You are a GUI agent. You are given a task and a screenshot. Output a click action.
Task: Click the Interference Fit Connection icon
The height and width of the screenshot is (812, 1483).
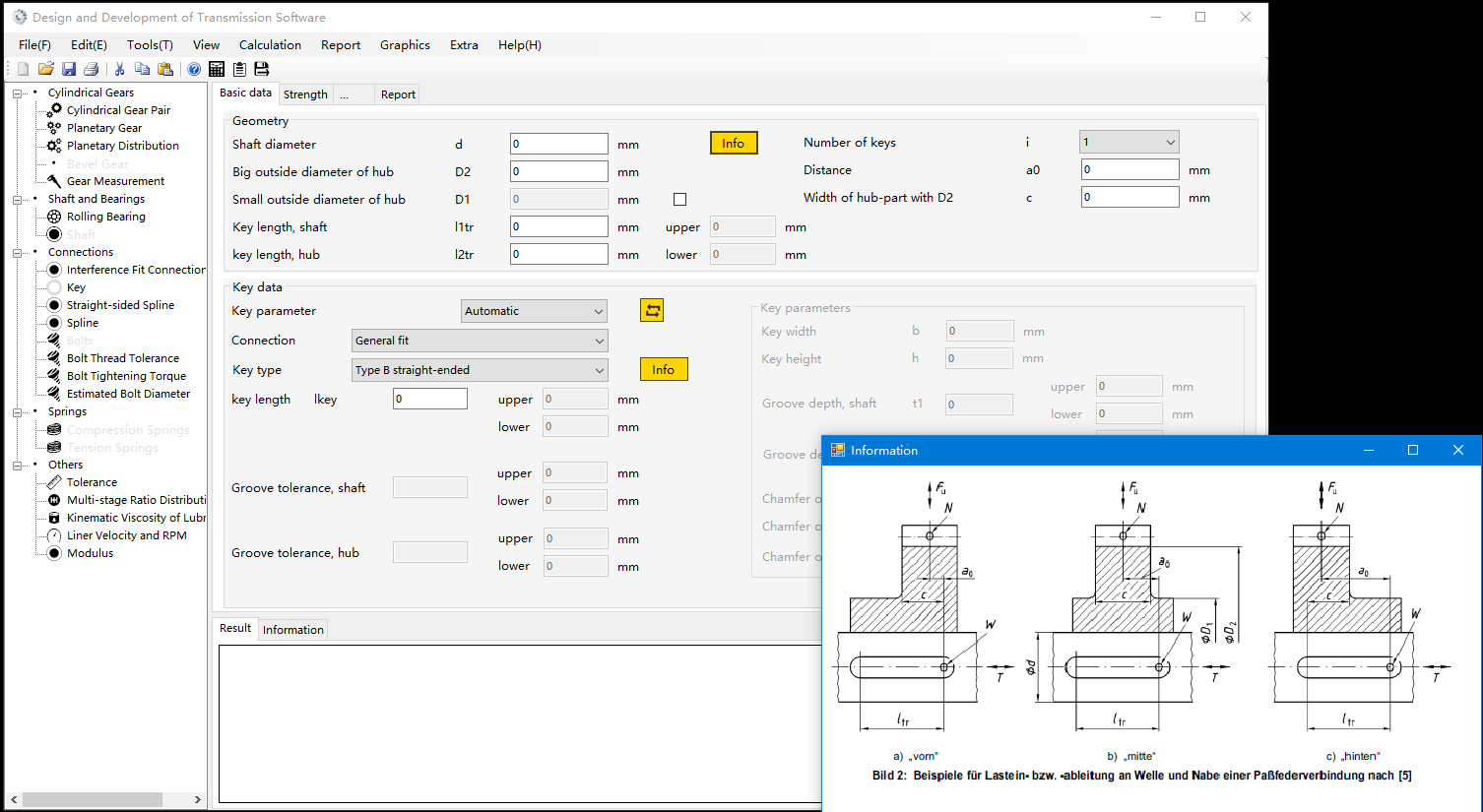54,270
